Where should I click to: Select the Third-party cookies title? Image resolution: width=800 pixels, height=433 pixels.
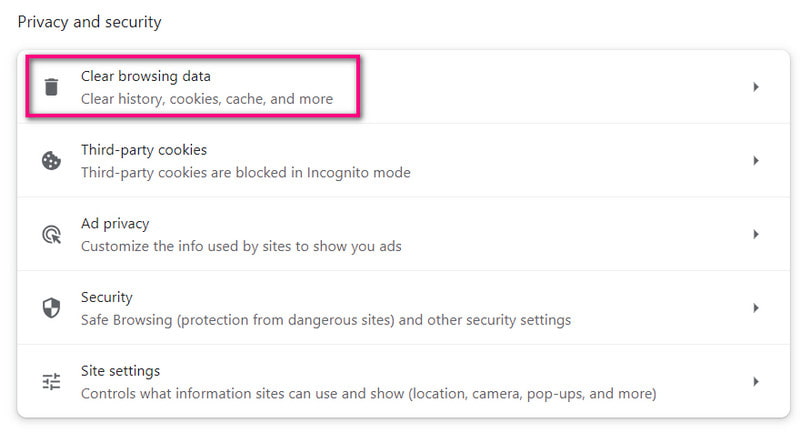click(x=144, y=150)
